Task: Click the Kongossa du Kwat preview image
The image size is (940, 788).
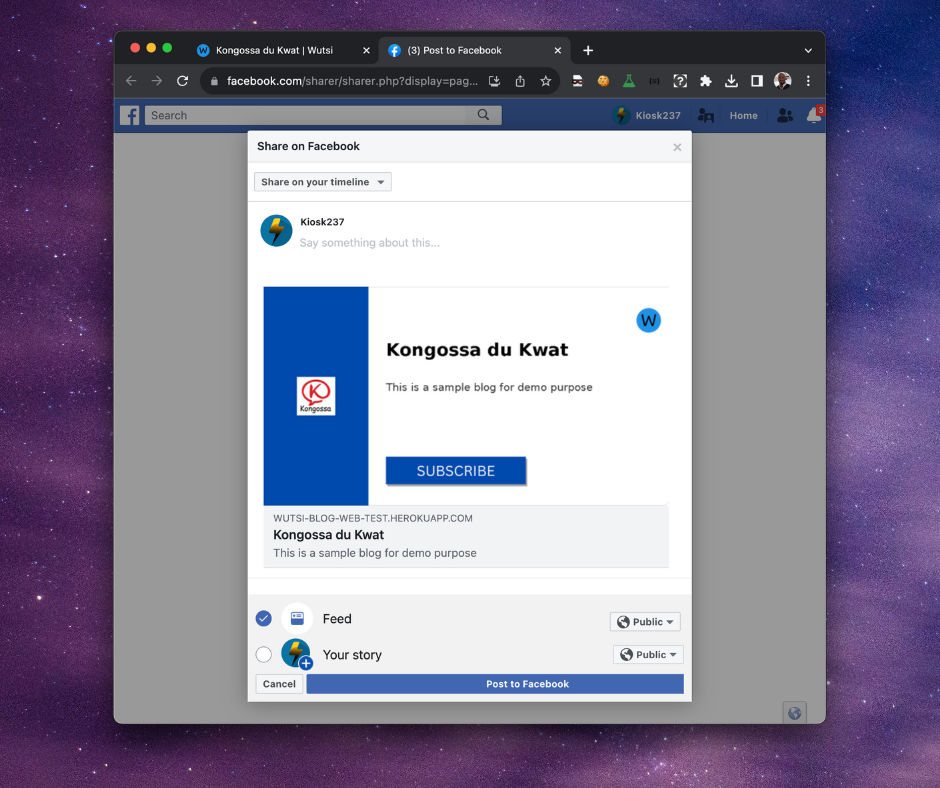Action: coord(466,396)
